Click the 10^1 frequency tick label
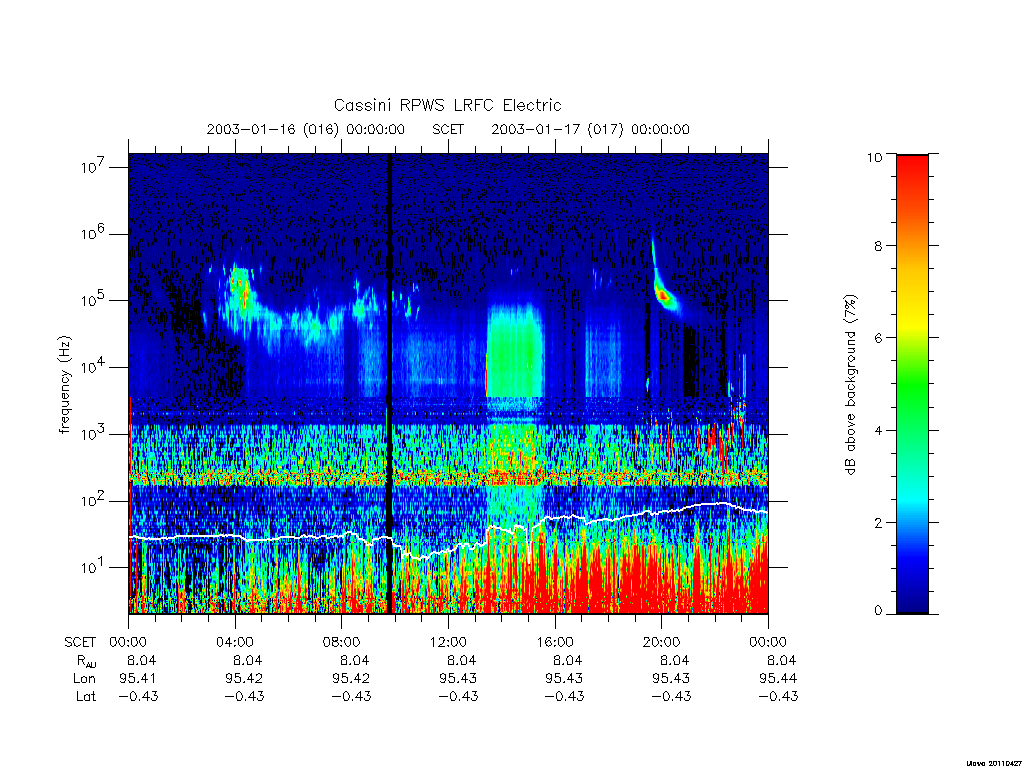This screenshot has width=1024, height=768. [93, 568]
